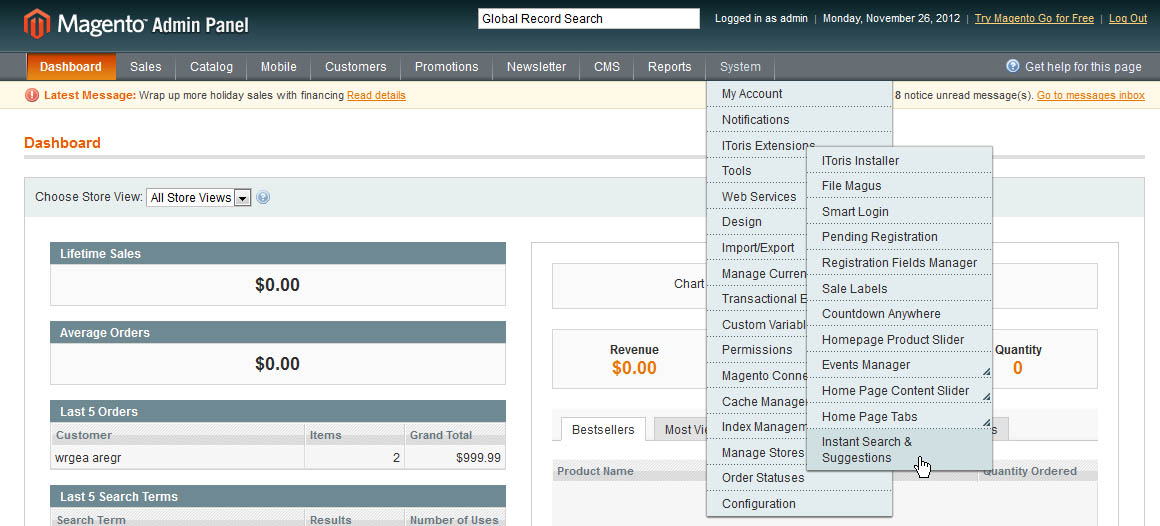This screenshot has height=526, width=1160.
Task: Click the red Latest Message alert icon
Action: (x=32, y=95)
